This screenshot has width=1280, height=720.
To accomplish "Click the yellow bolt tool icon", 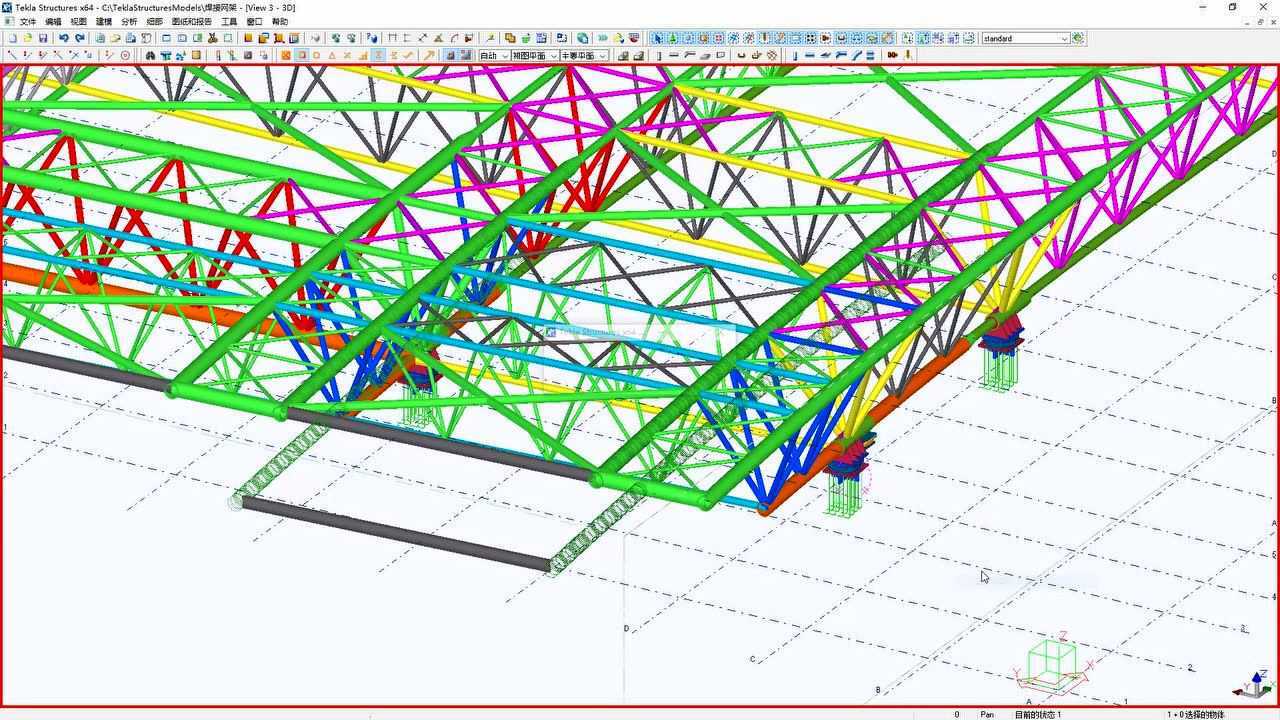I will [907, 55].
